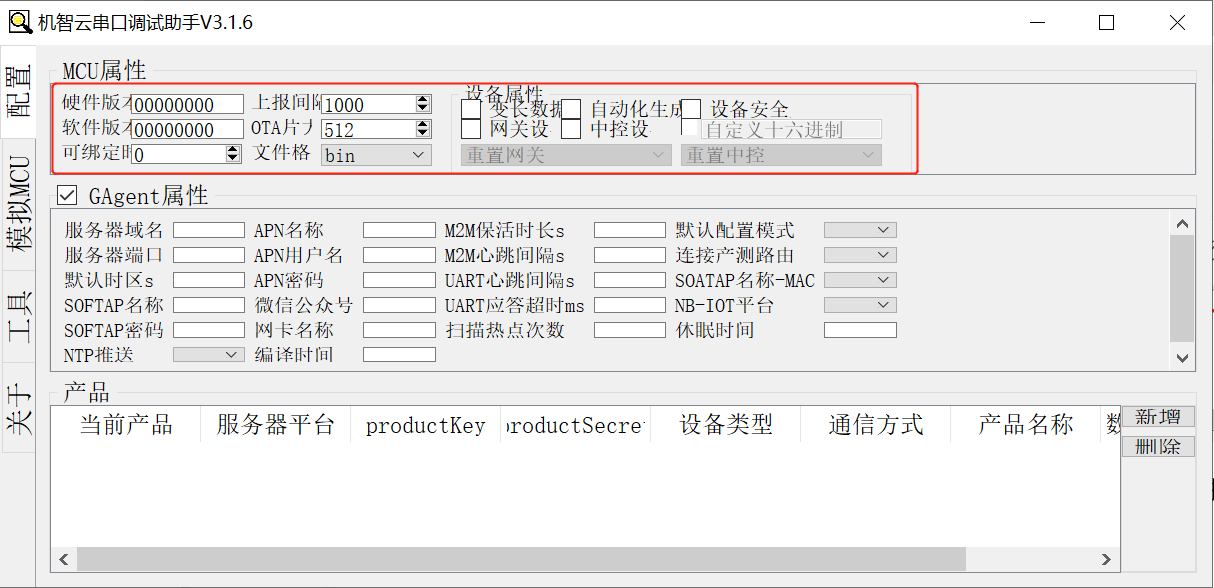Open the 工具 tab

tap(19, 315)
